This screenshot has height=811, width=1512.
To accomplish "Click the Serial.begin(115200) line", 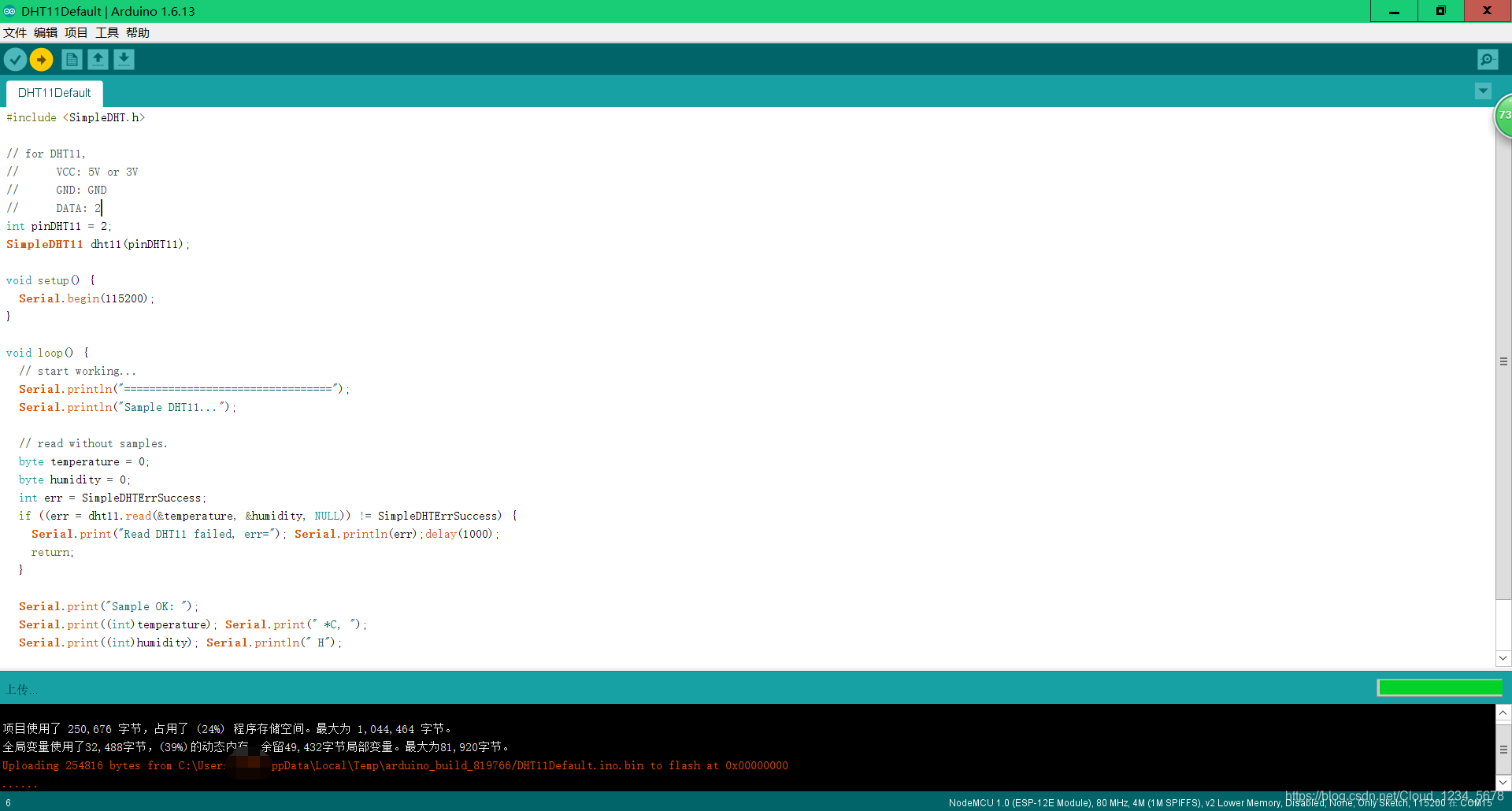I will point(87,298).
